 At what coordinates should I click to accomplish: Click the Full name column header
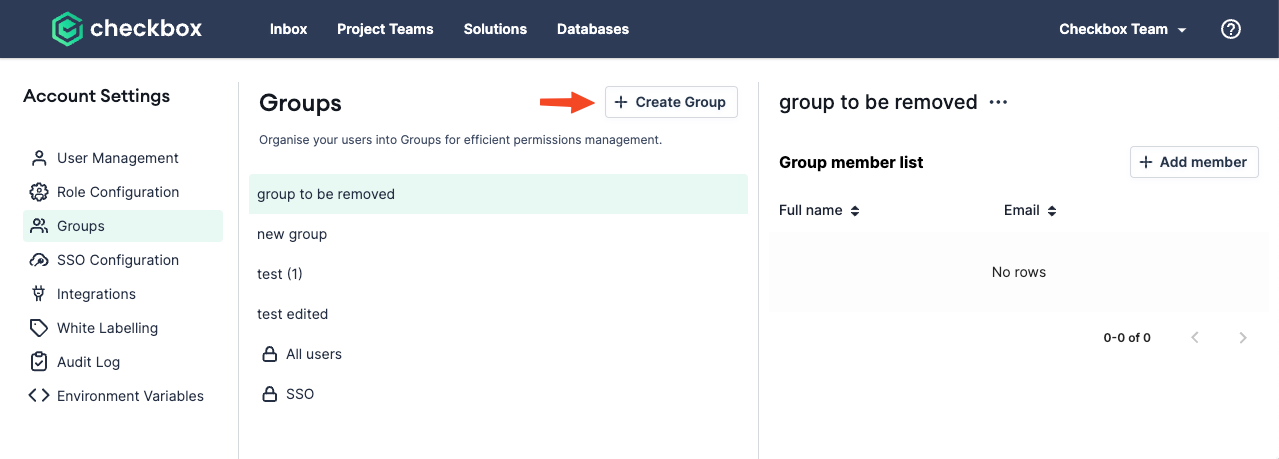tap(811, 211)
